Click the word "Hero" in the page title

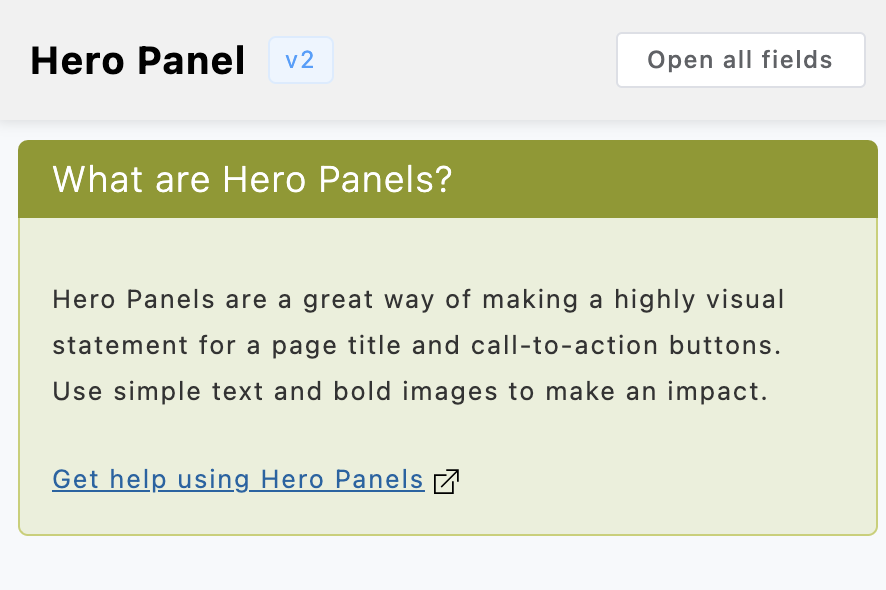pos(77,61)
